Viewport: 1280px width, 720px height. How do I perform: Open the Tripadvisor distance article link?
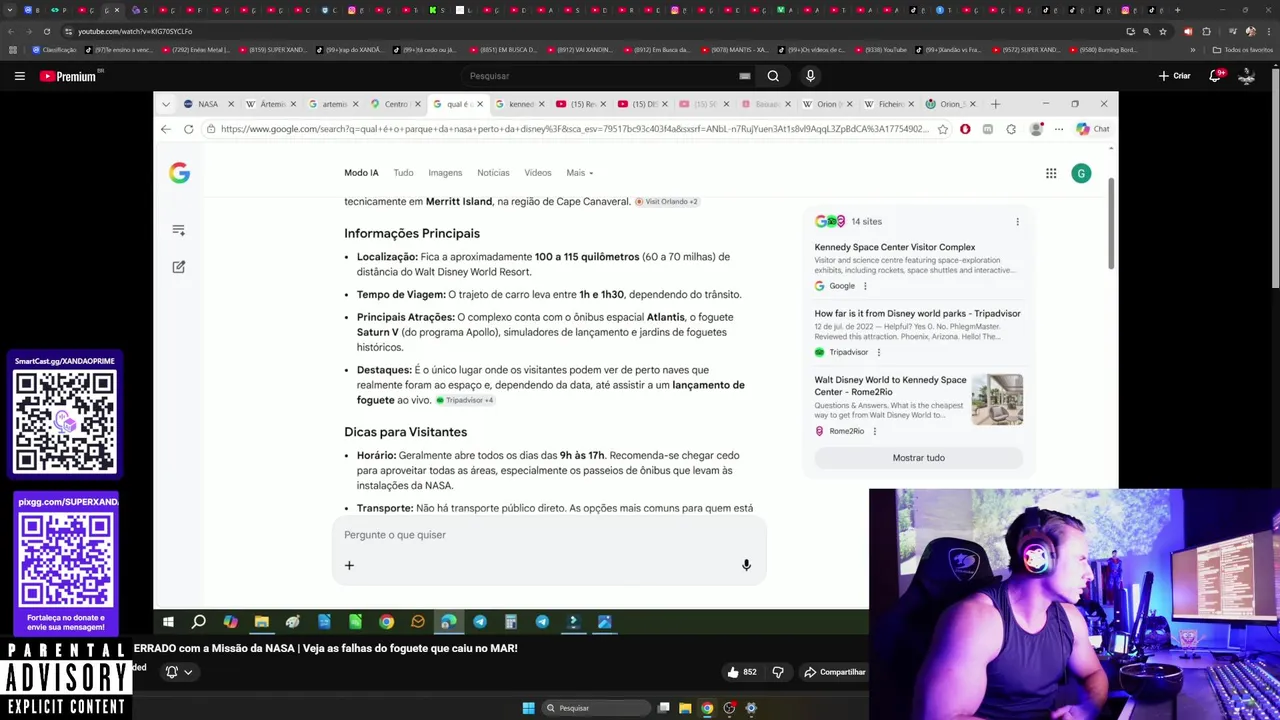[x=917, y=313]
